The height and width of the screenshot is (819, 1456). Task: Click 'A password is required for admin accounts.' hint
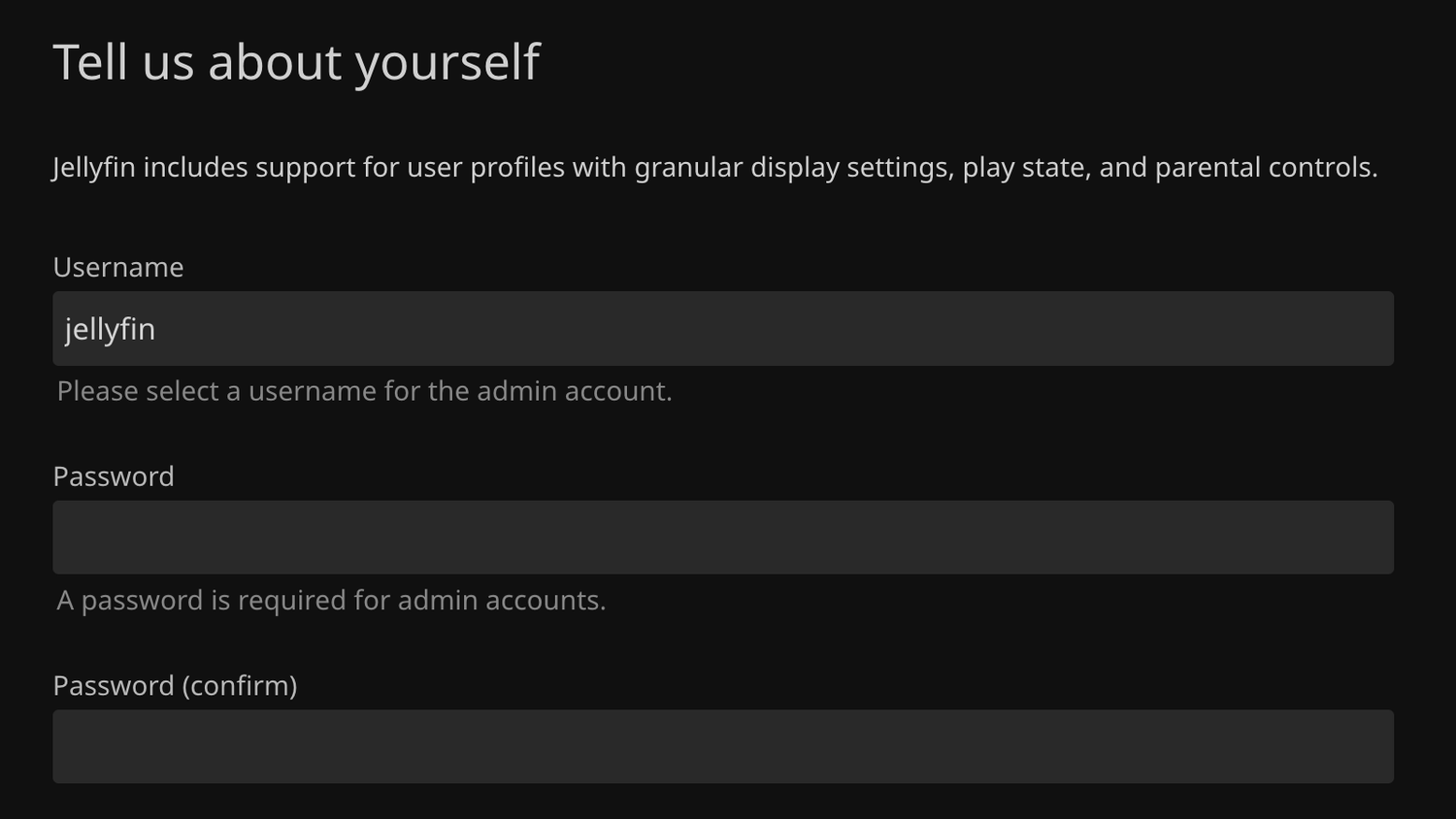(x=331, y=601)
